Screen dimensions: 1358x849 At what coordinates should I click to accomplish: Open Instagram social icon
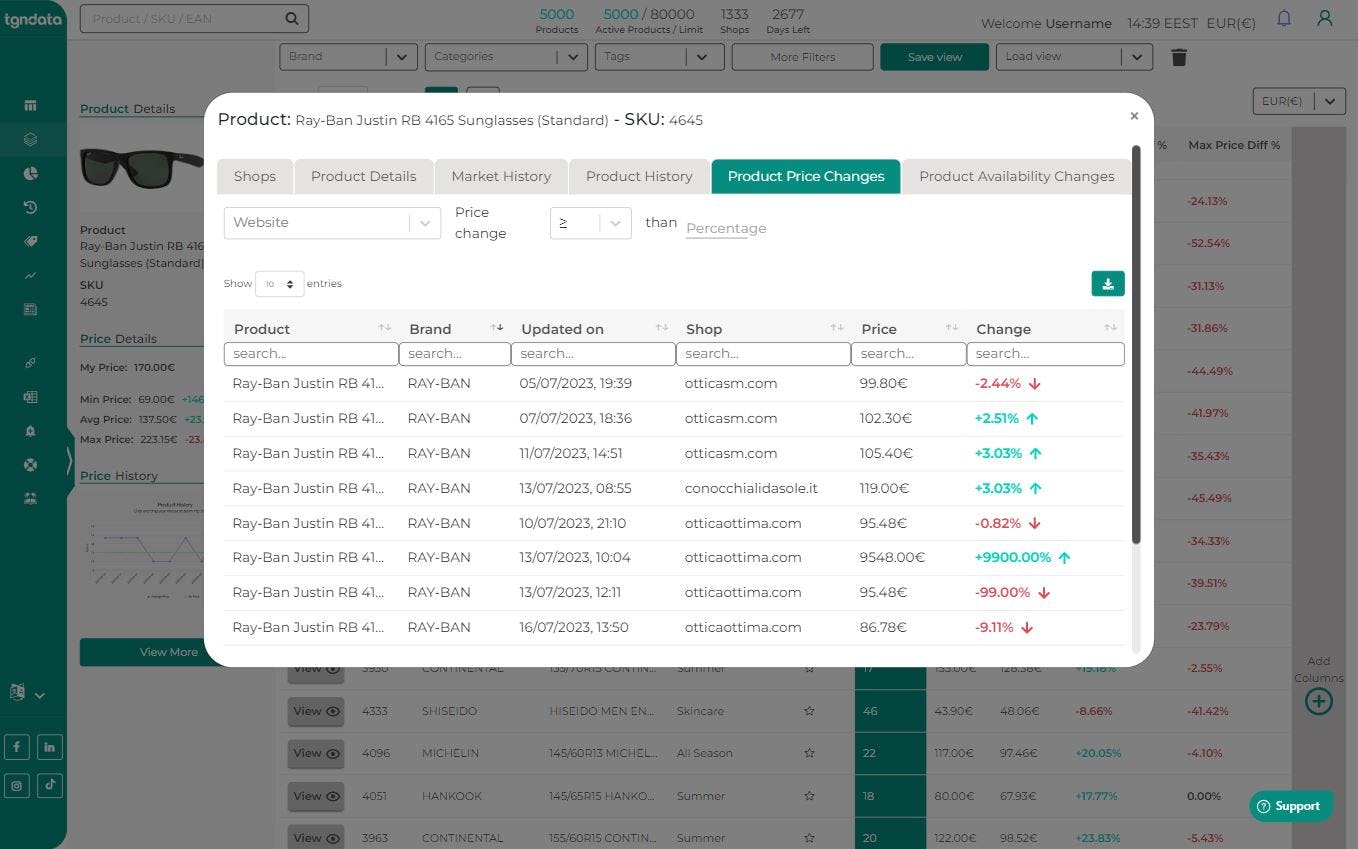(17, 785)
